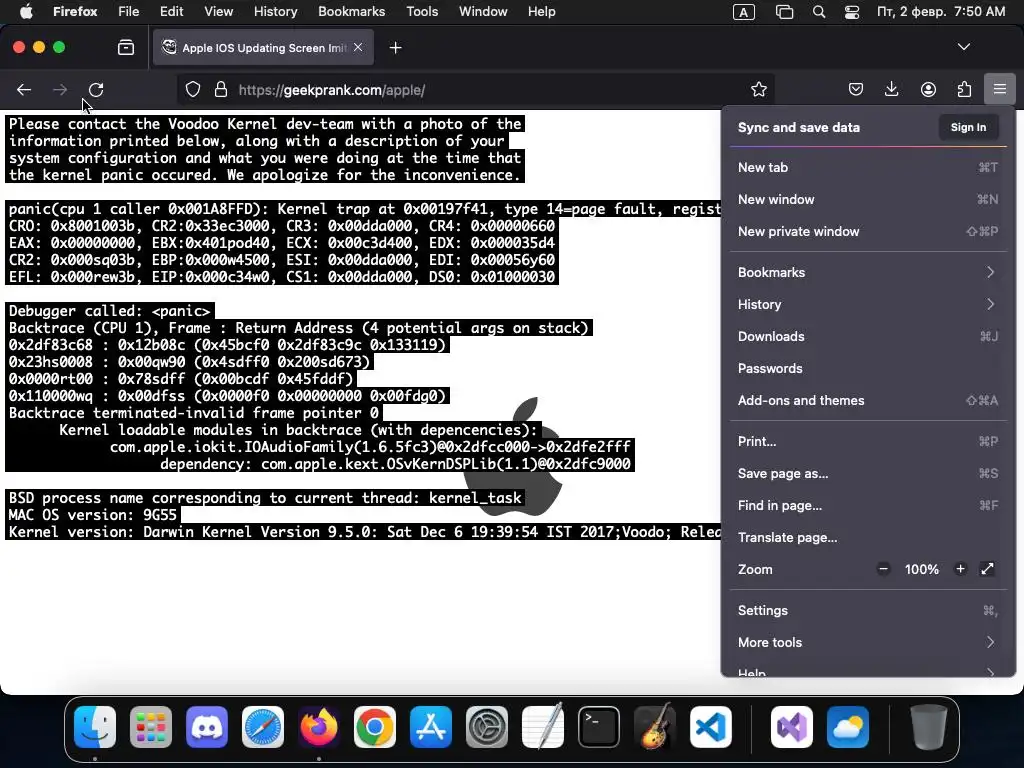Open the Bookmarks menu in the menu bar
The width and height of the screenshot is (1024, 768).
click(x=351, y=11)
